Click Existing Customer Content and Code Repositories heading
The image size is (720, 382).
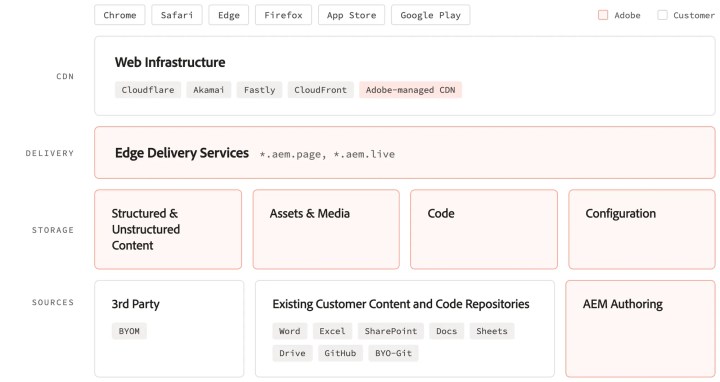click(401, 304)
